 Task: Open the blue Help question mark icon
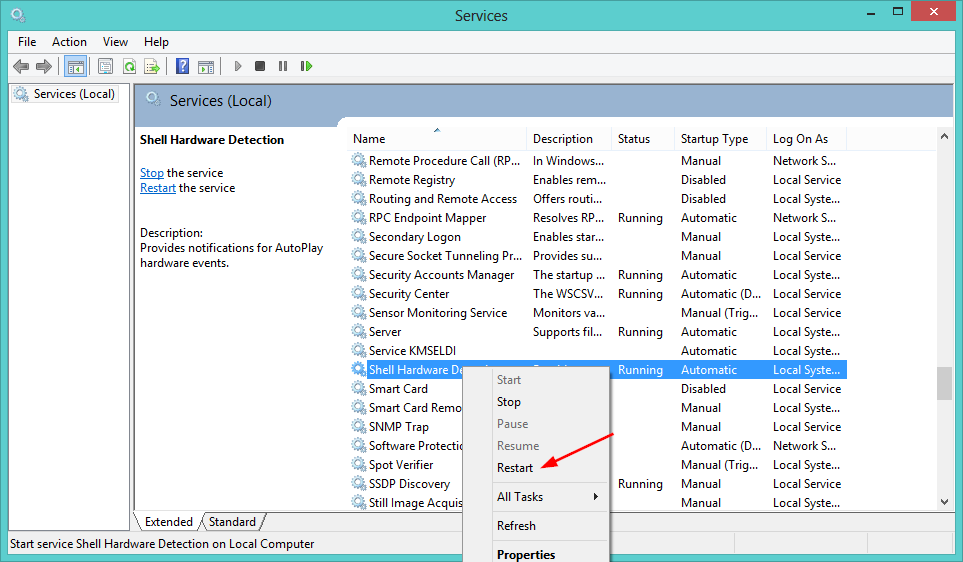182,67
